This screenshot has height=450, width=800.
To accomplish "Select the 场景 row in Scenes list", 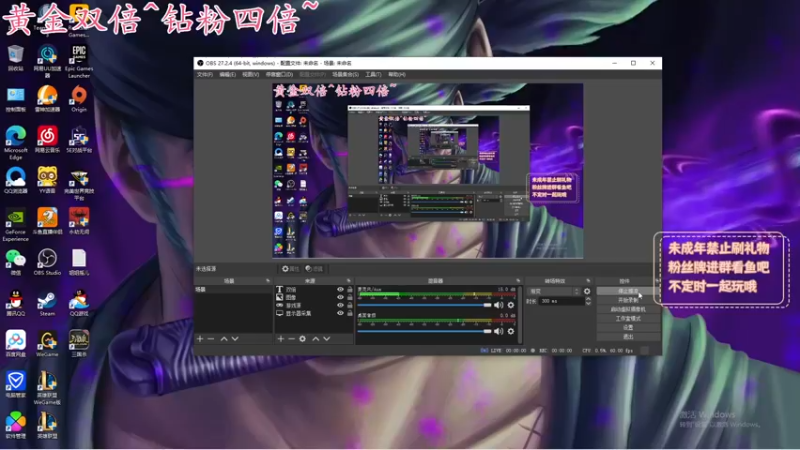I will pyautogui.click(x=233, y=289).
